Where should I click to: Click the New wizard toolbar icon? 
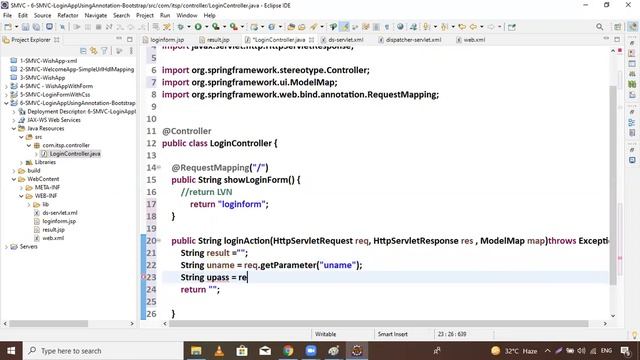click(8, 27)
